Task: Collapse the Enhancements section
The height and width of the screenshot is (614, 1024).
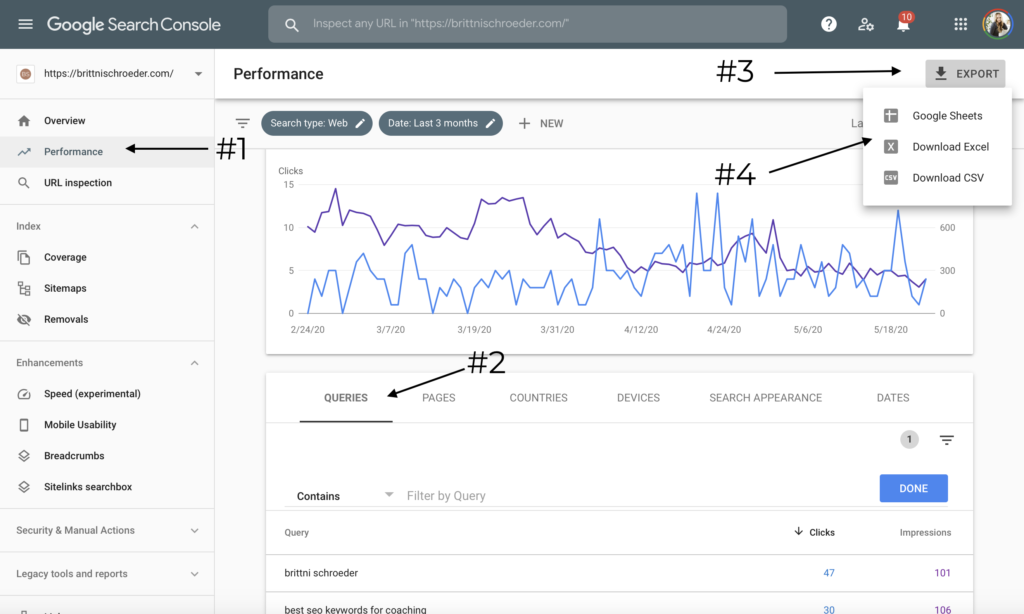Action: (195, 363)
